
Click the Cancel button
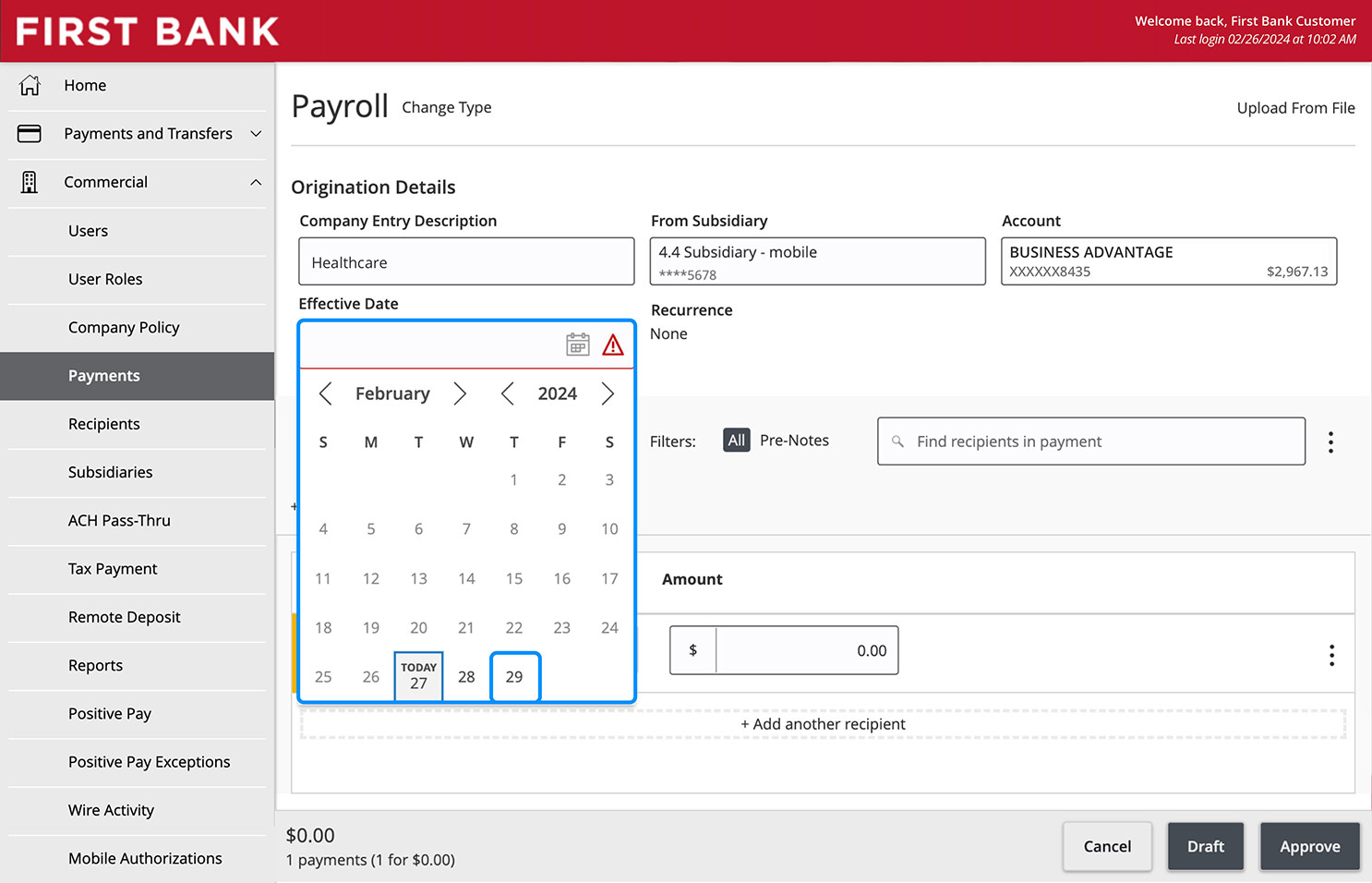[x=1107, y=846]
